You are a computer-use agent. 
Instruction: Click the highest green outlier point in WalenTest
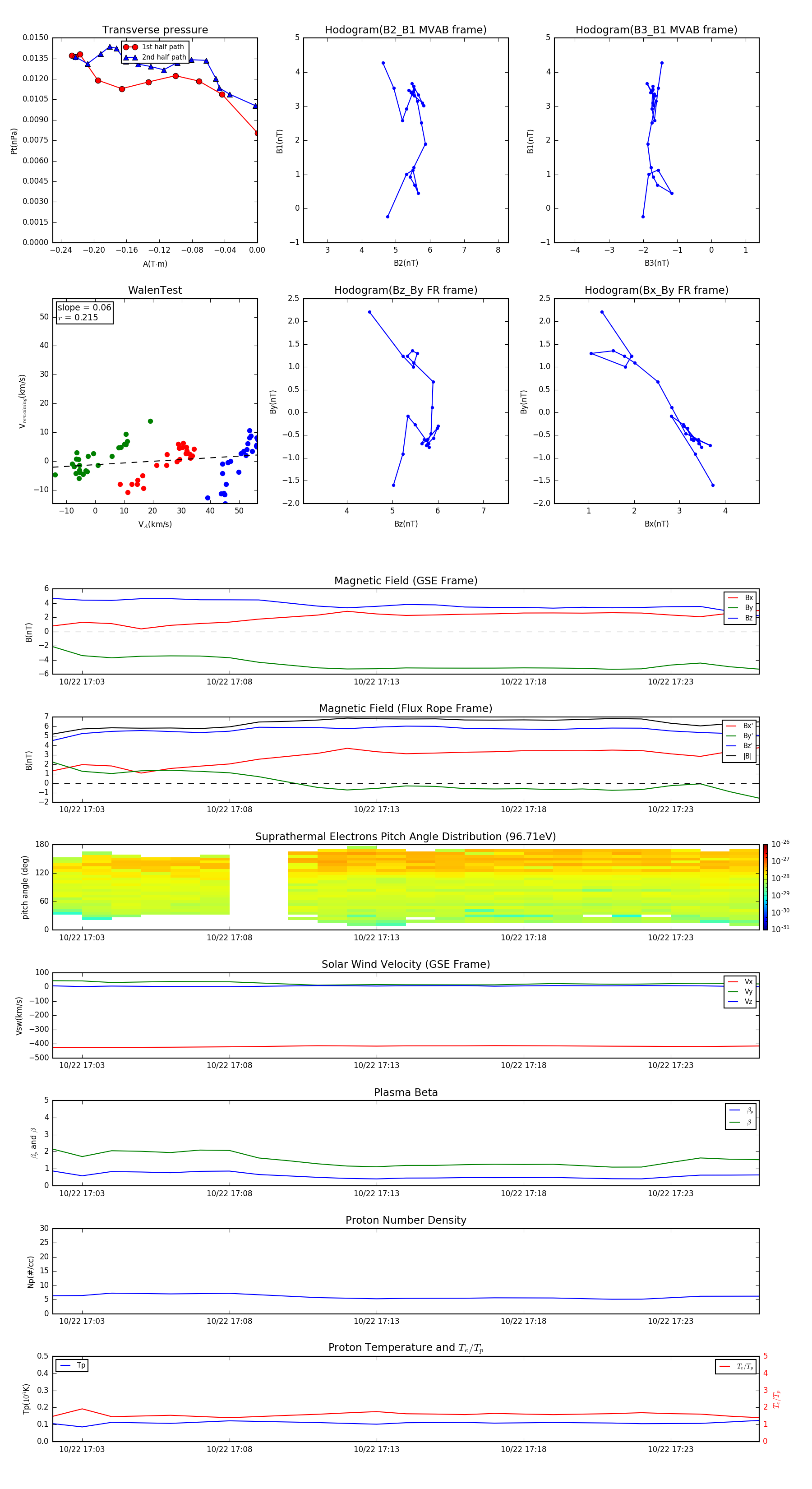(x=150, y=421)
